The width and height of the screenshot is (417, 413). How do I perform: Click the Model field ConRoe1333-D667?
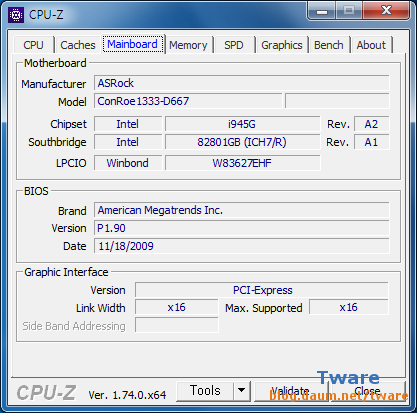click(x=188, y=101)
